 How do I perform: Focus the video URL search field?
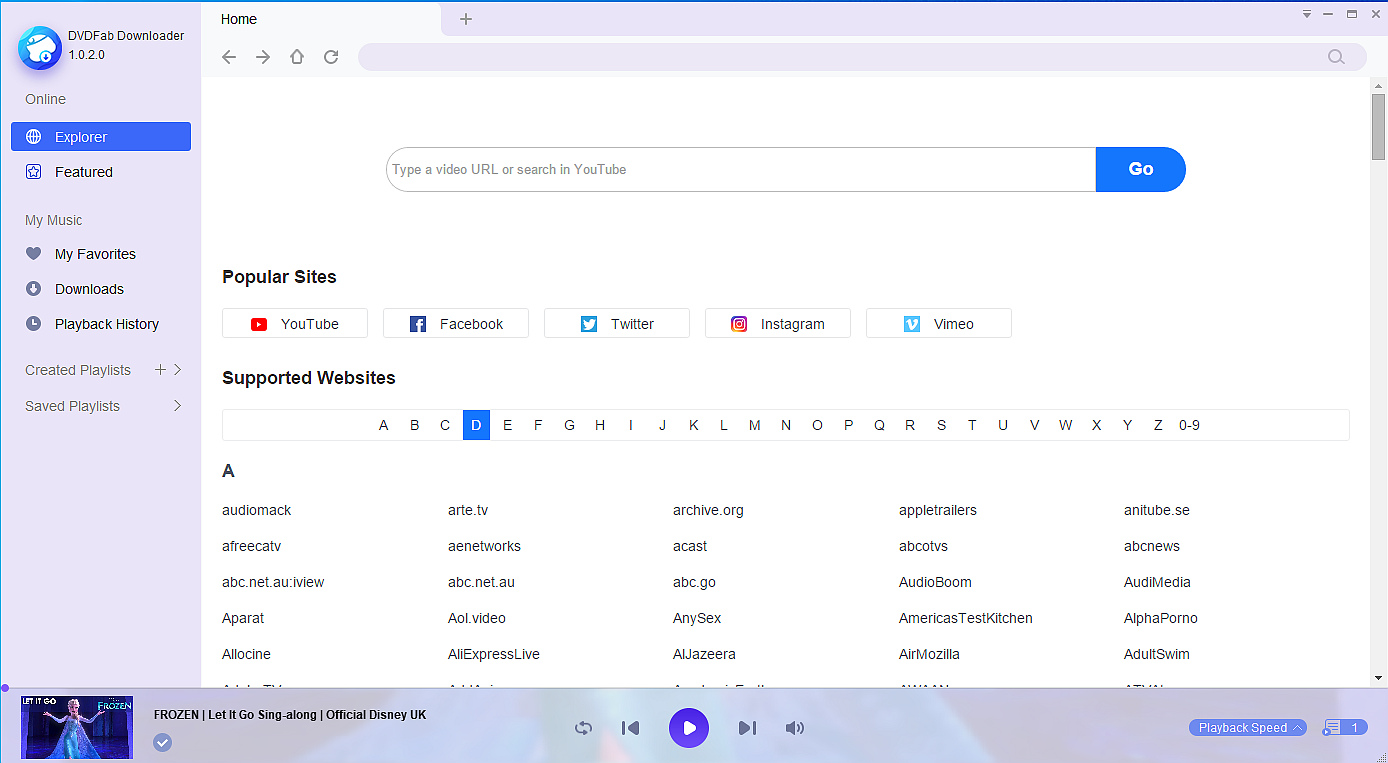(741, 169)
